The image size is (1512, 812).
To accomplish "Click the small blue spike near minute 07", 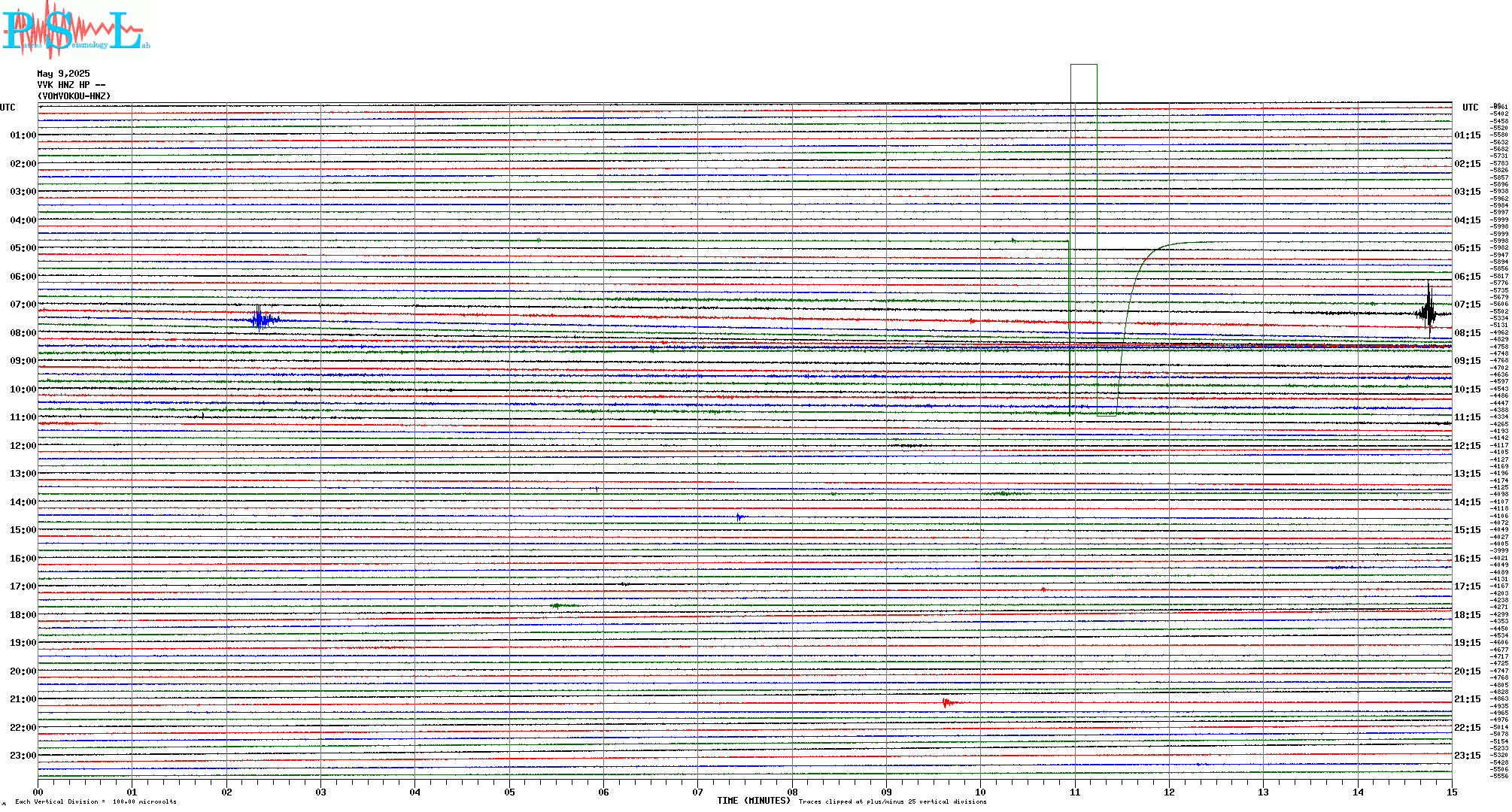I will pos(739,517).
